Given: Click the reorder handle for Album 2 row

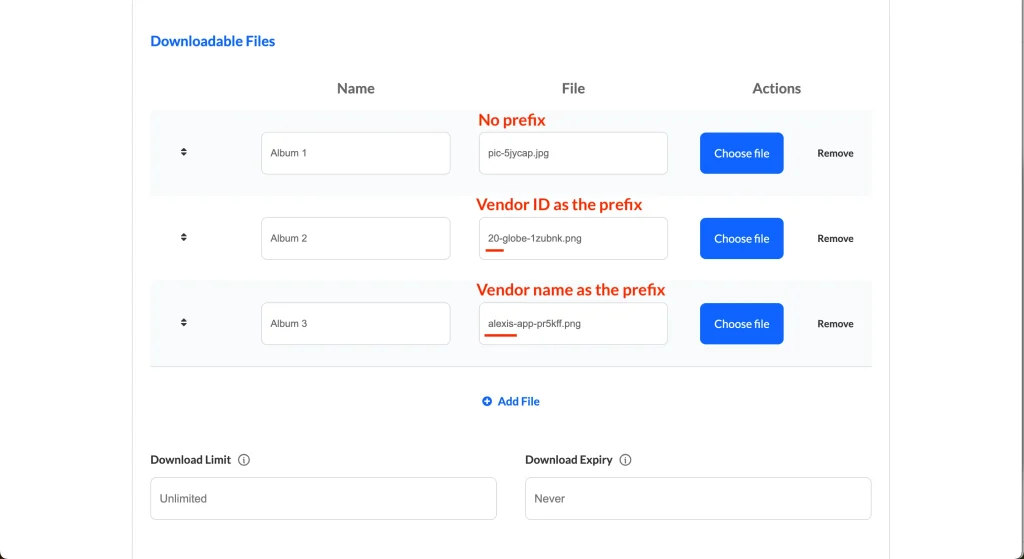Looking at the screenshot, I should point(184,237).
